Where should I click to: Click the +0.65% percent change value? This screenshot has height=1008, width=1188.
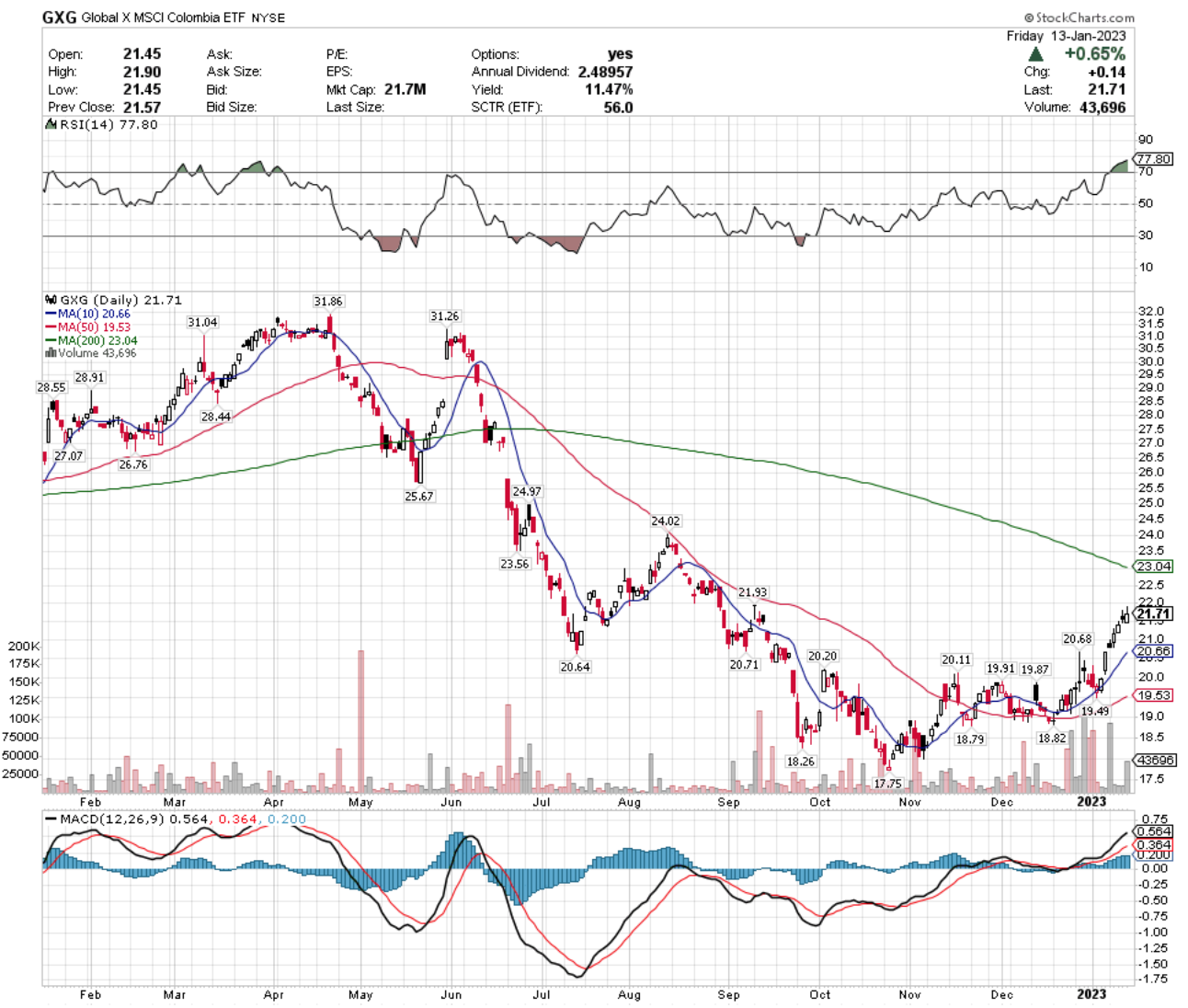1095,54
